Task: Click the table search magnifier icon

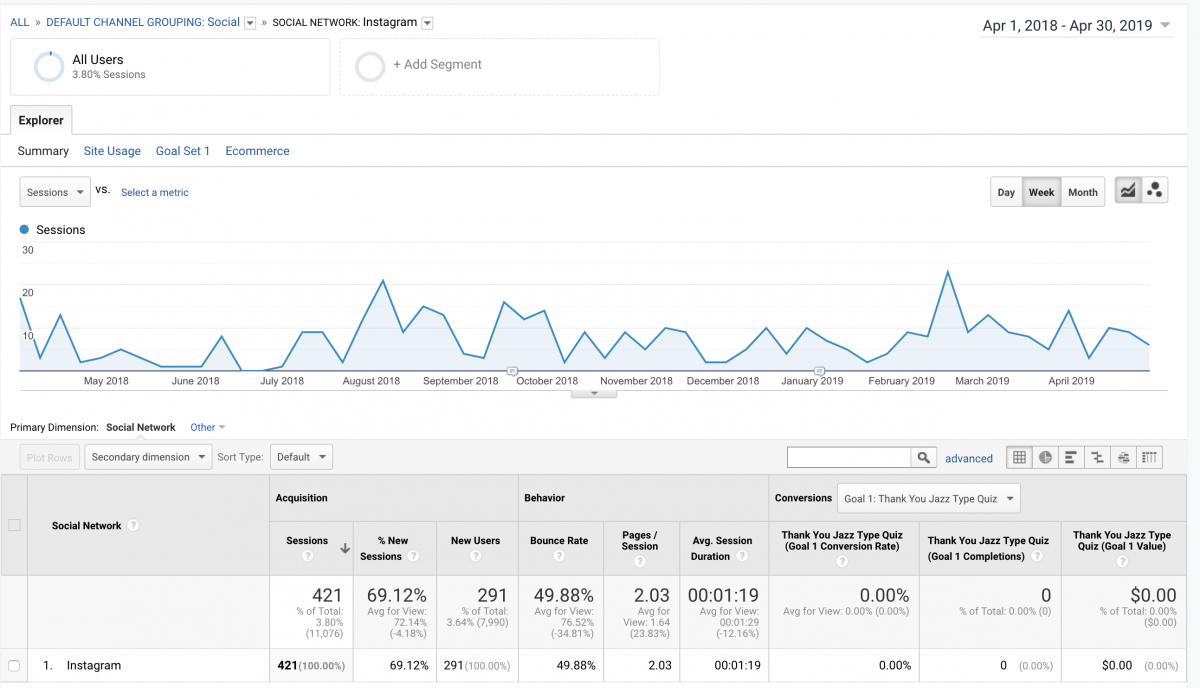Action: 923,458
